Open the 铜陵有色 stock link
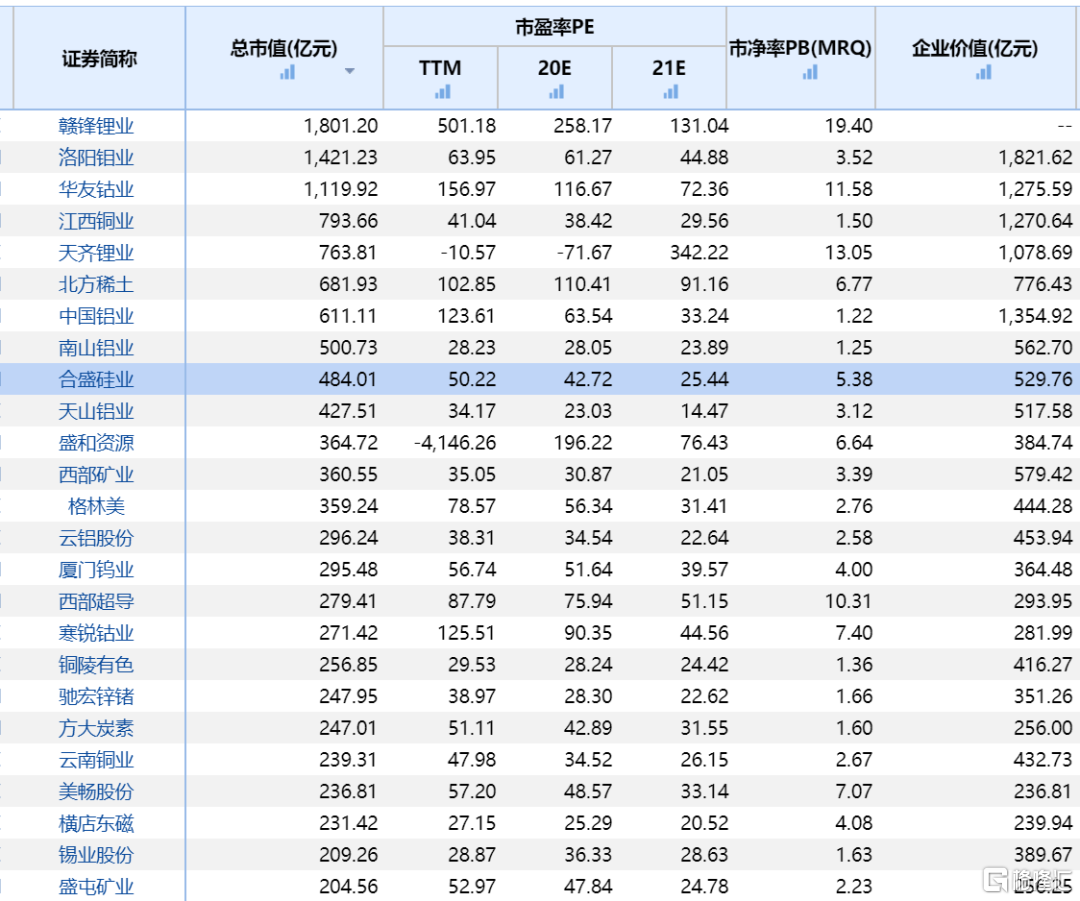This screenshot has width=1080, height=901. pyautogui.click(x=96, y=665)
